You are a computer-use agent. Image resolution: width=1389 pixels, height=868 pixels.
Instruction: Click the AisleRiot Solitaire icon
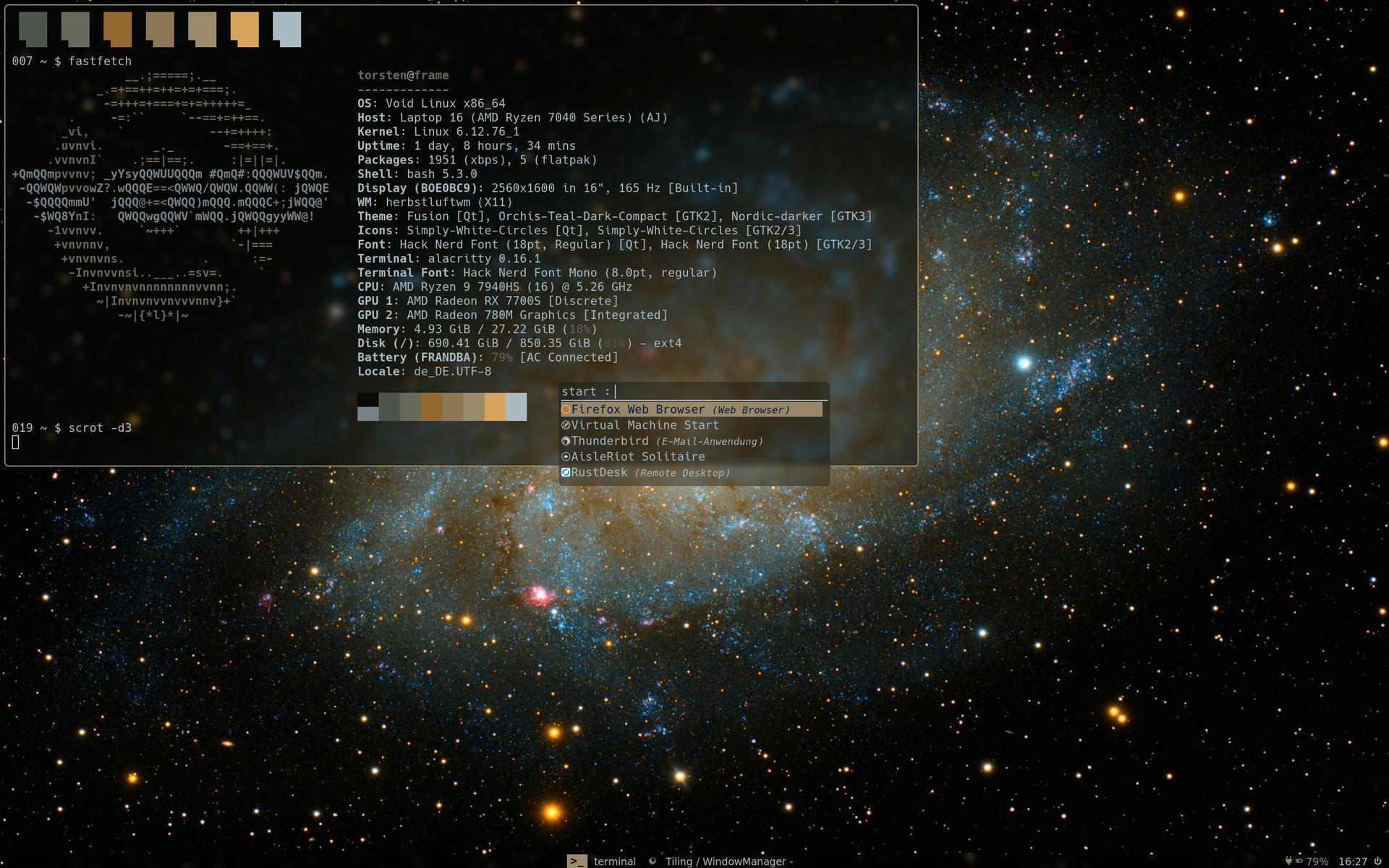tap(566, 456)
